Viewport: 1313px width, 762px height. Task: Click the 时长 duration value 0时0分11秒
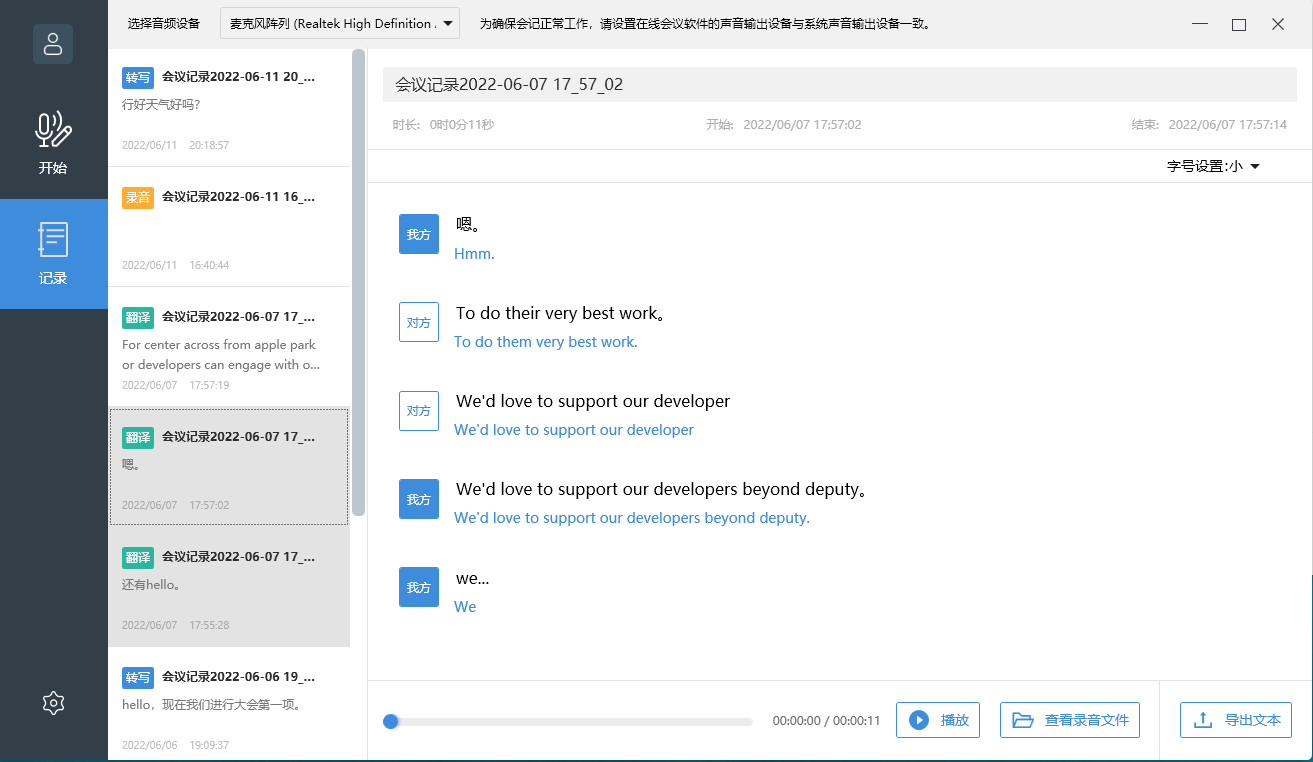click(x=462, y=125)
